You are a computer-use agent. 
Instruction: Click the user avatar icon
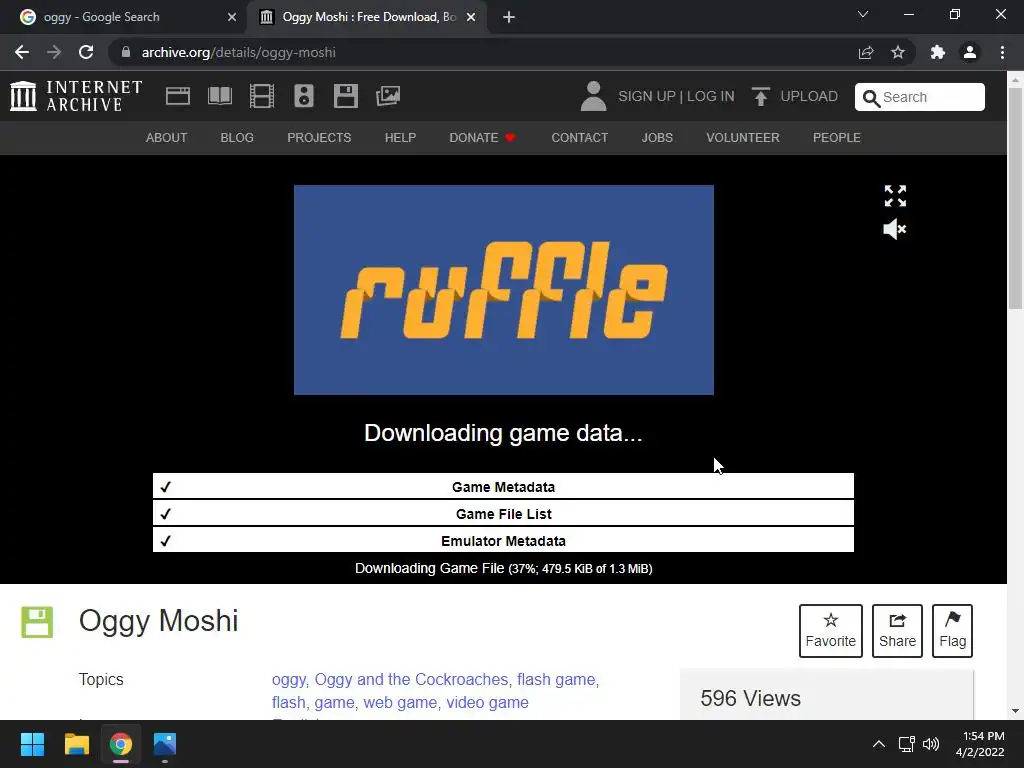(x=593, y=96)
